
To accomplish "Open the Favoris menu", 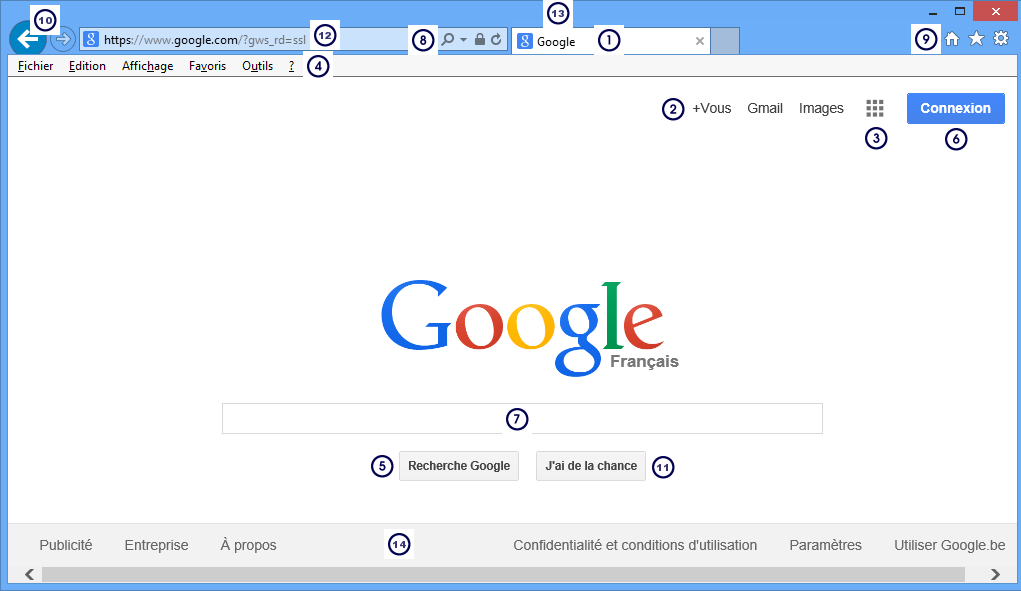I will pyautogui.click(x=208, y=66).
